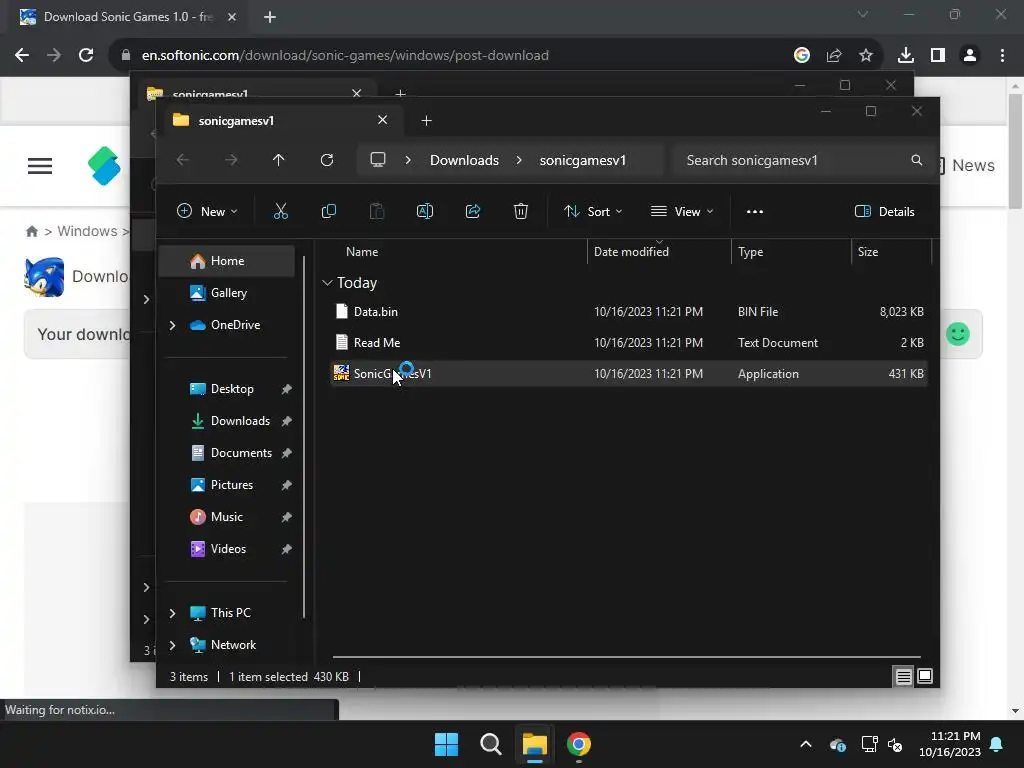Expand the Network tree node

(x=172, y=645)
